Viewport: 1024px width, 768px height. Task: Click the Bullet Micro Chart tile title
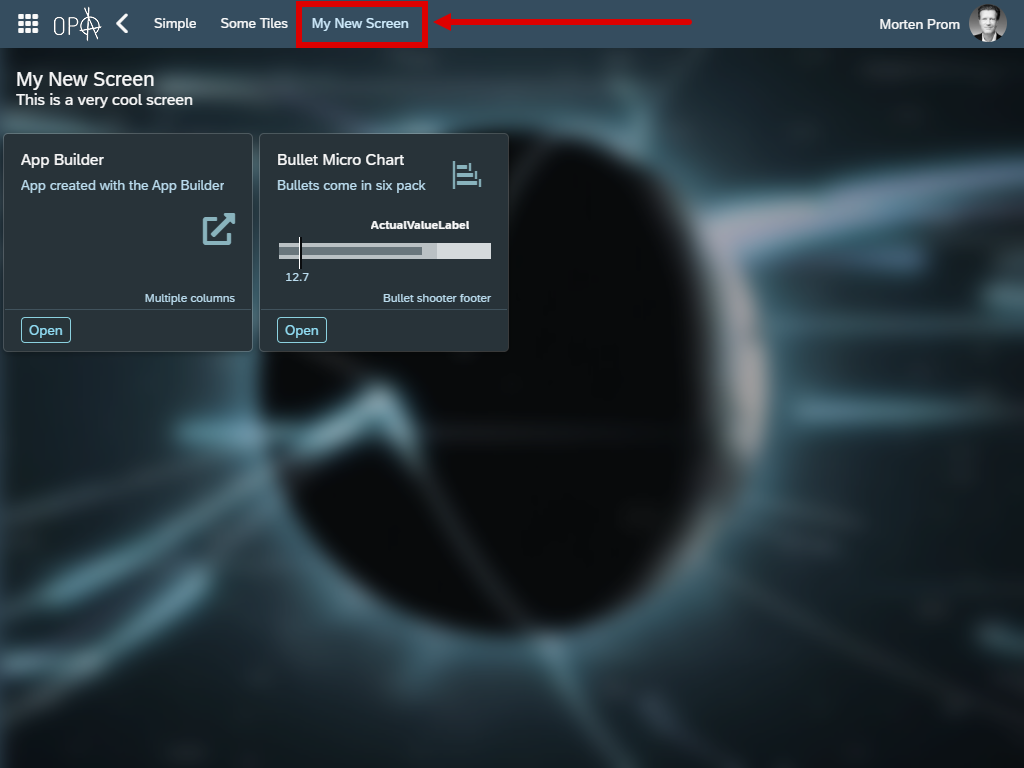tap(340, 160)
